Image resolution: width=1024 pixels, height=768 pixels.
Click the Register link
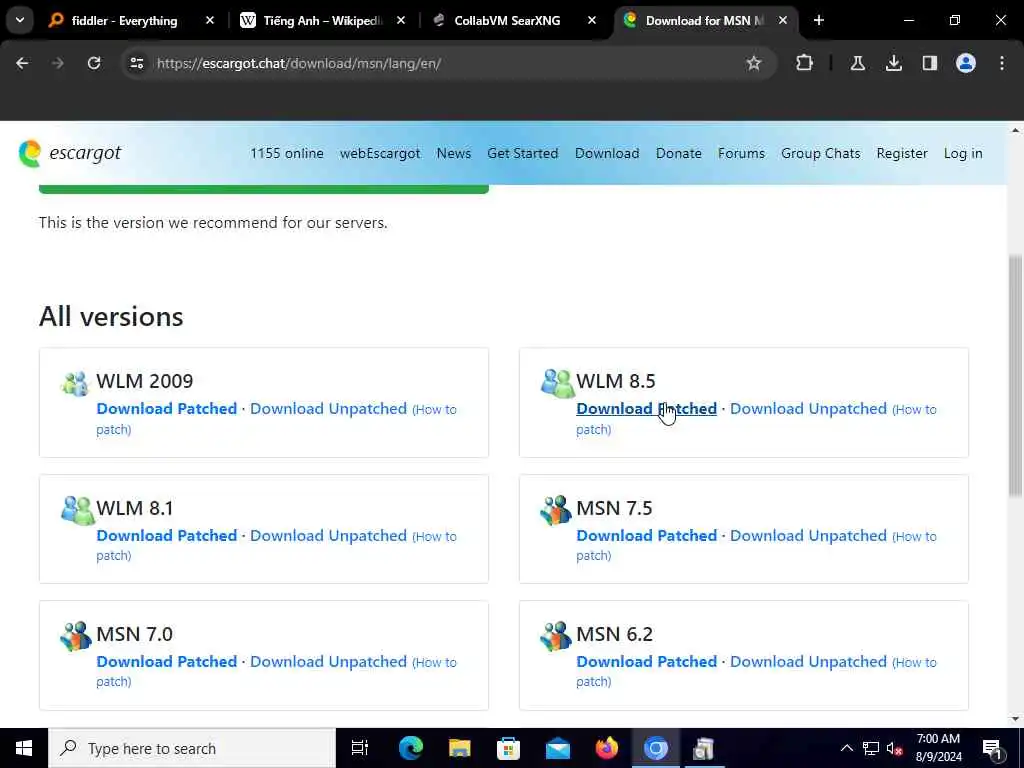[x=902, y=153]
